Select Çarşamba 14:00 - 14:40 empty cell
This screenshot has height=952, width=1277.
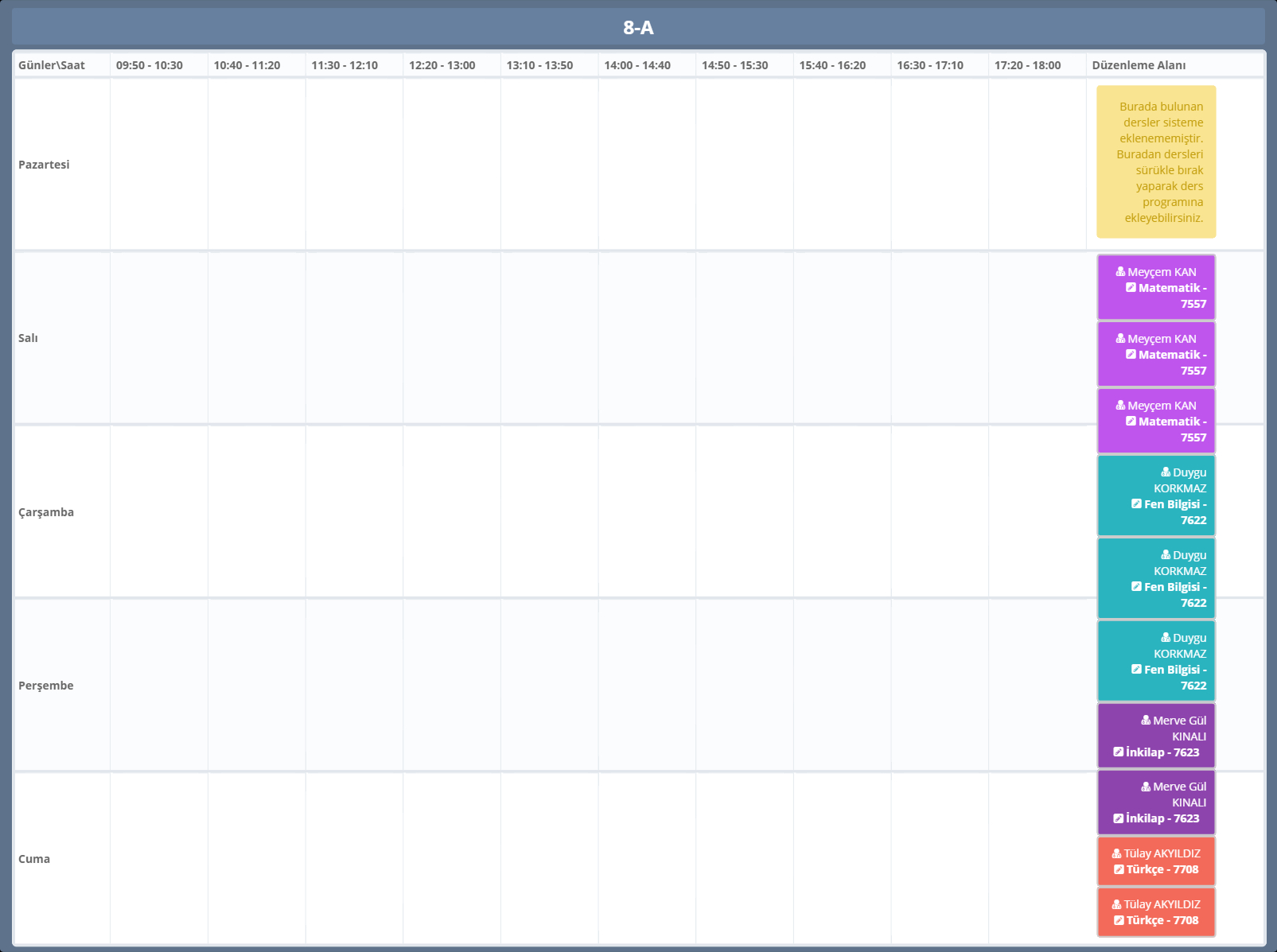point(647,511)
